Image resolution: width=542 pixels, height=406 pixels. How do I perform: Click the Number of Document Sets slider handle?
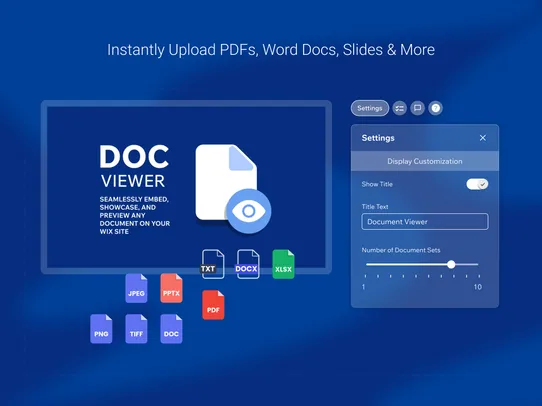point(451,264)
